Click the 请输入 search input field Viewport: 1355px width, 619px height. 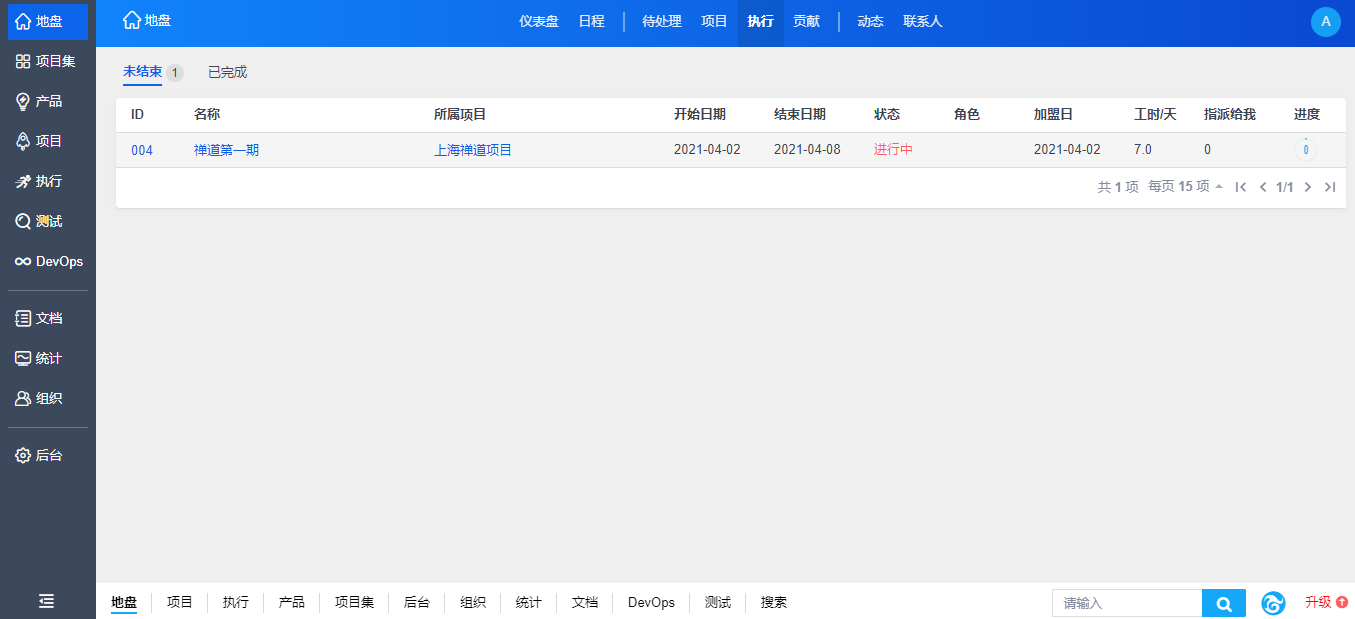pyautogui.click(x=1126, y=603)
